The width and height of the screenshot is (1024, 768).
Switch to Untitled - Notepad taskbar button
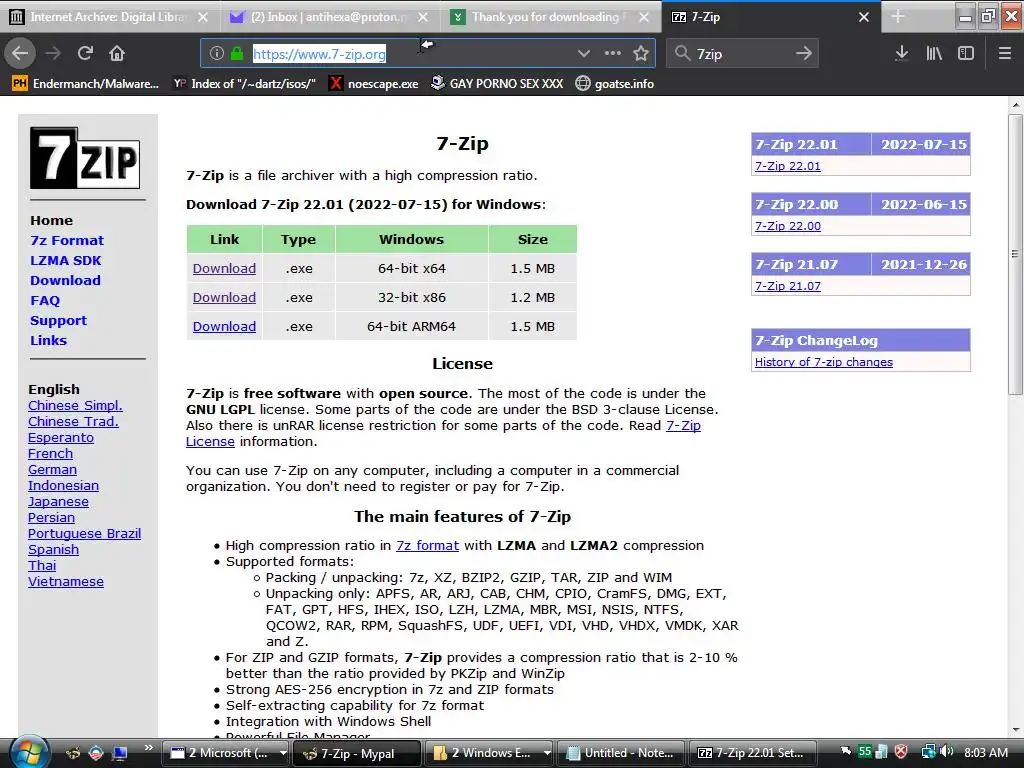tap(621, 753)
